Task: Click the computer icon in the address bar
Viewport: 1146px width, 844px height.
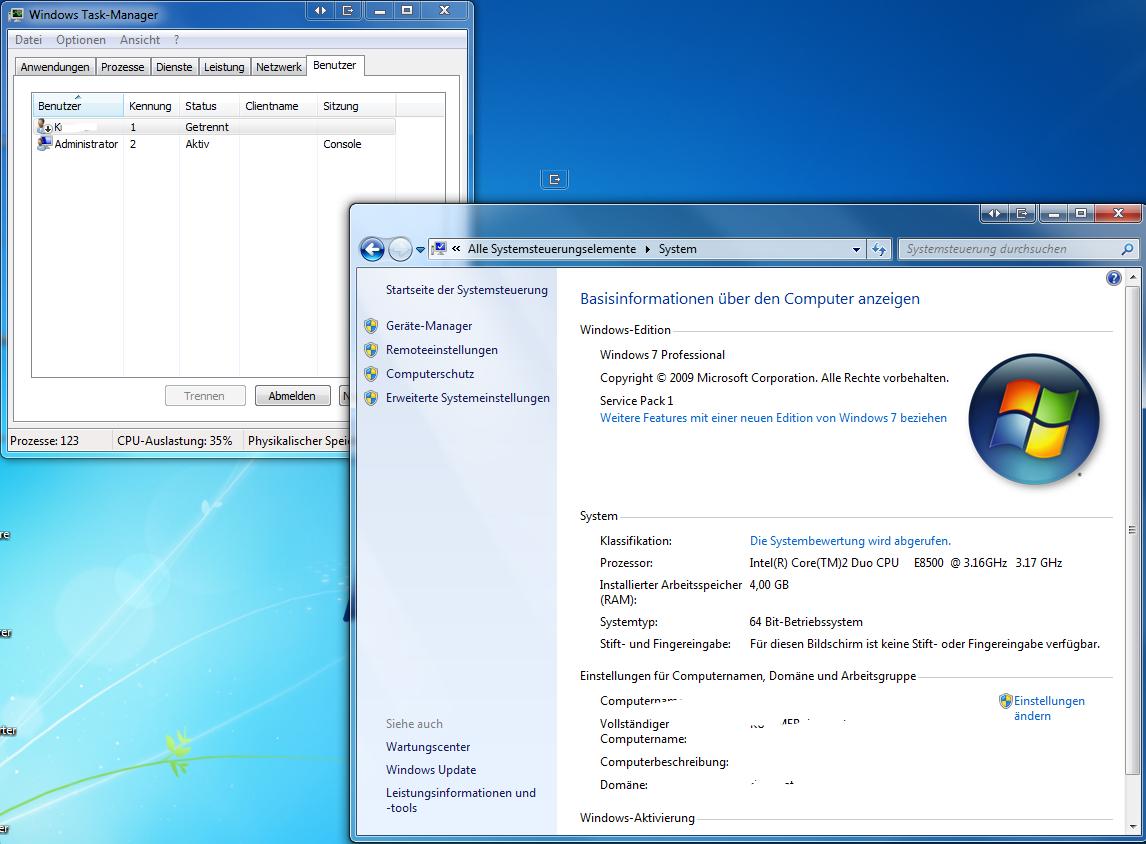Action: click(x=438, y=249)
